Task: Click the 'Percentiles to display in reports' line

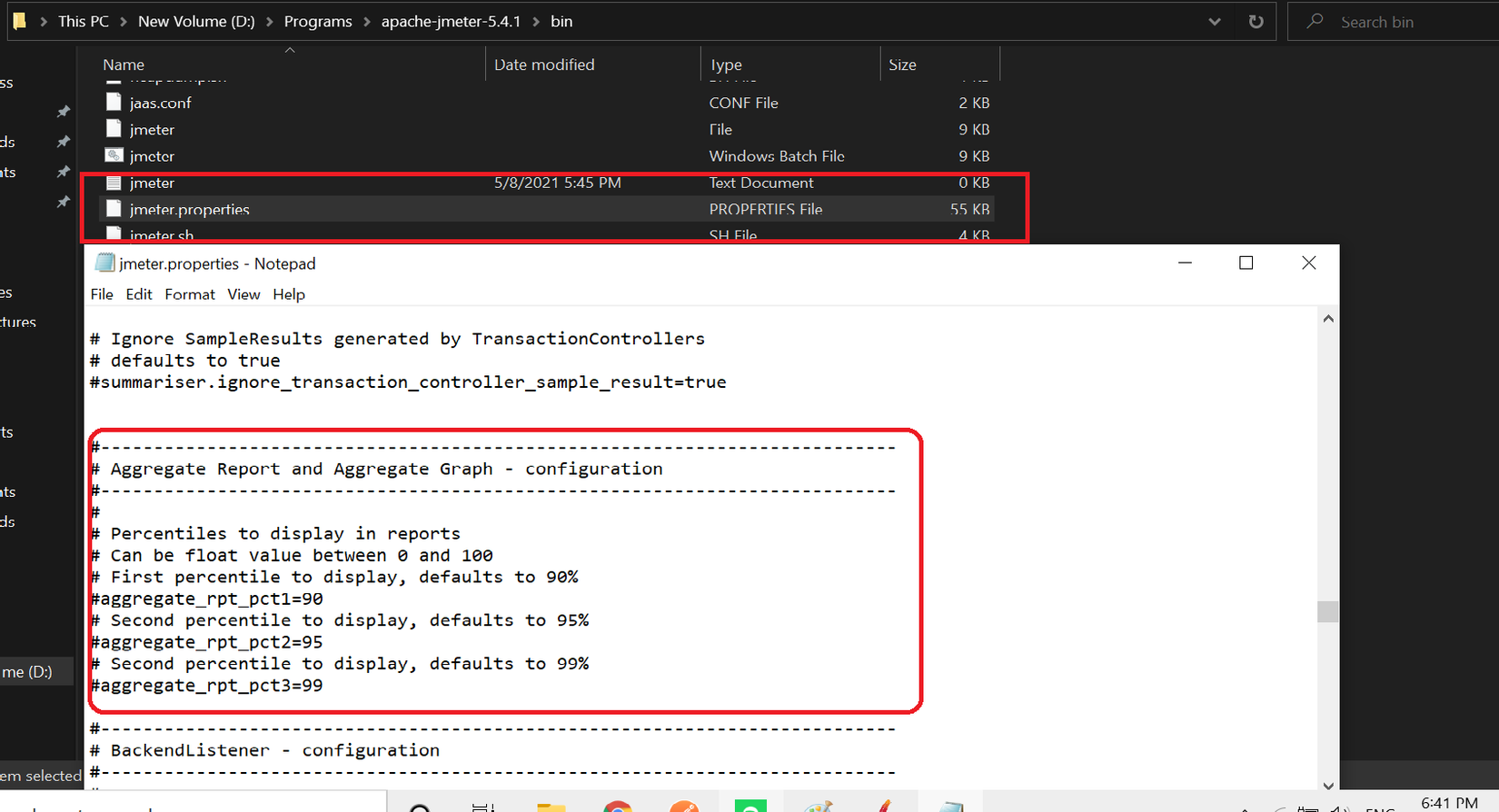Action: pos(275,533)
